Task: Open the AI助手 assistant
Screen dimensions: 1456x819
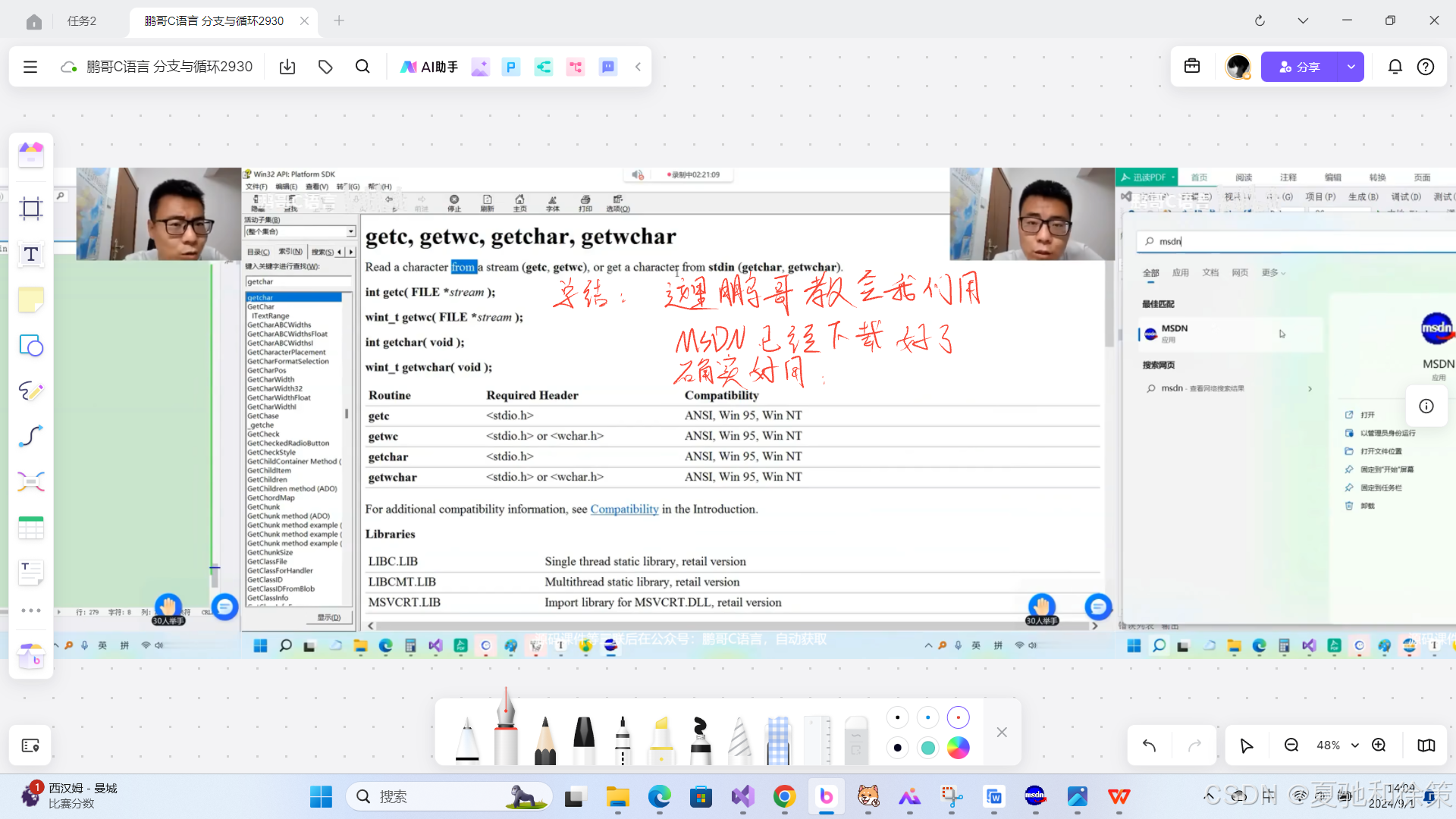Action: [429, 67]
